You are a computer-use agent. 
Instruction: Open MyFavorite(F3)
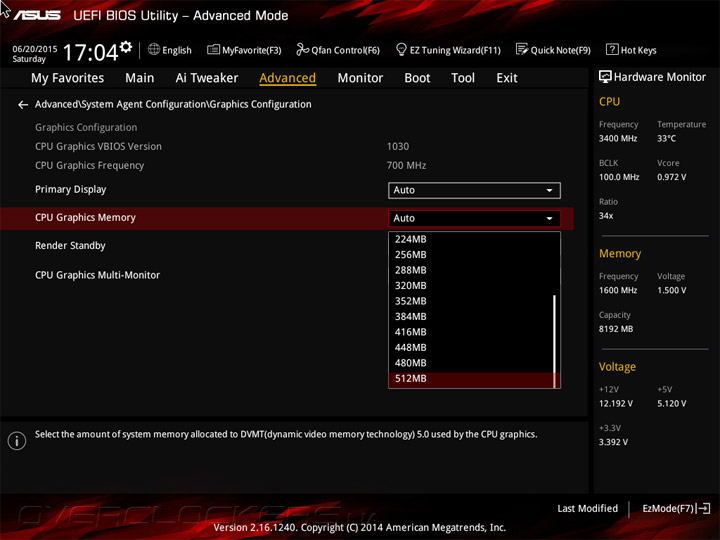pyautogui.click(x=244, y=50)
